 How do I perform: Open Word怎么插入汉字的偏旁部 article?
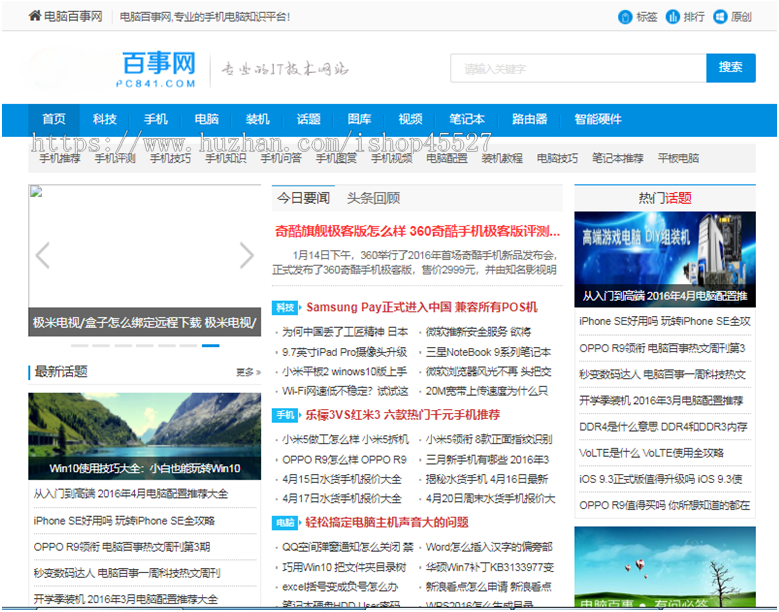(489, 547)
